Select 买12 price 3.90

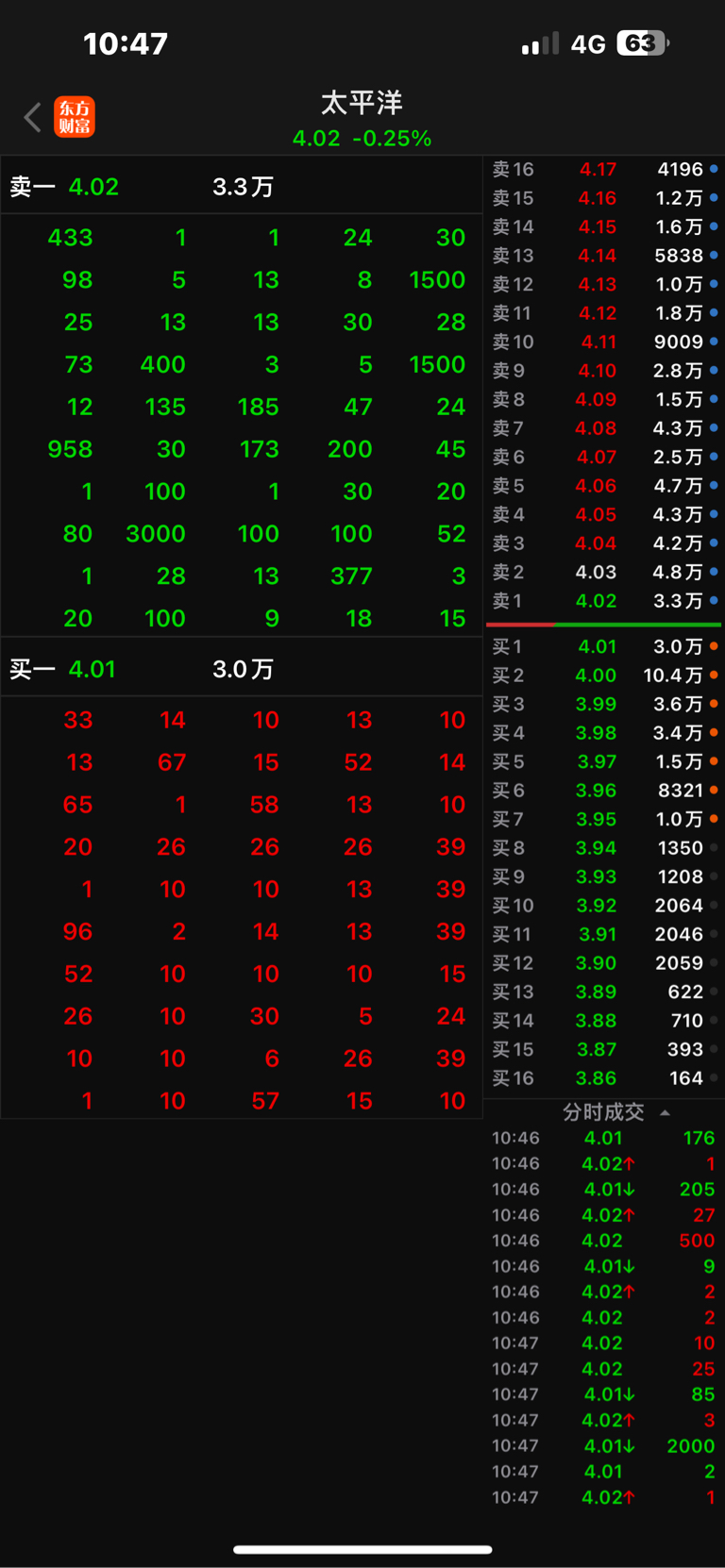click(596, 962)
